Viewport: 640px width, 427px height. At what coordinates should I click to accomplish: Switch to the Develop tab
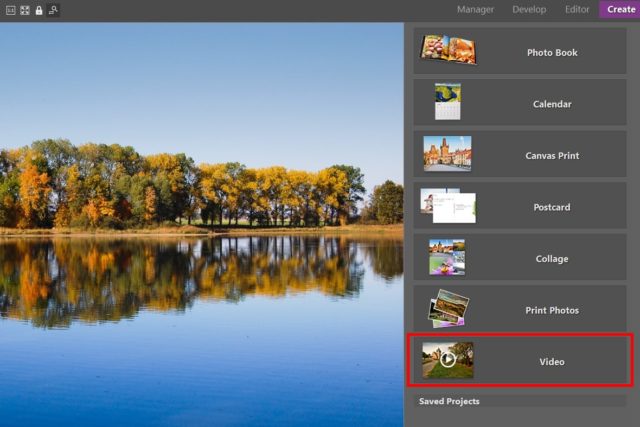click(529, 9)
